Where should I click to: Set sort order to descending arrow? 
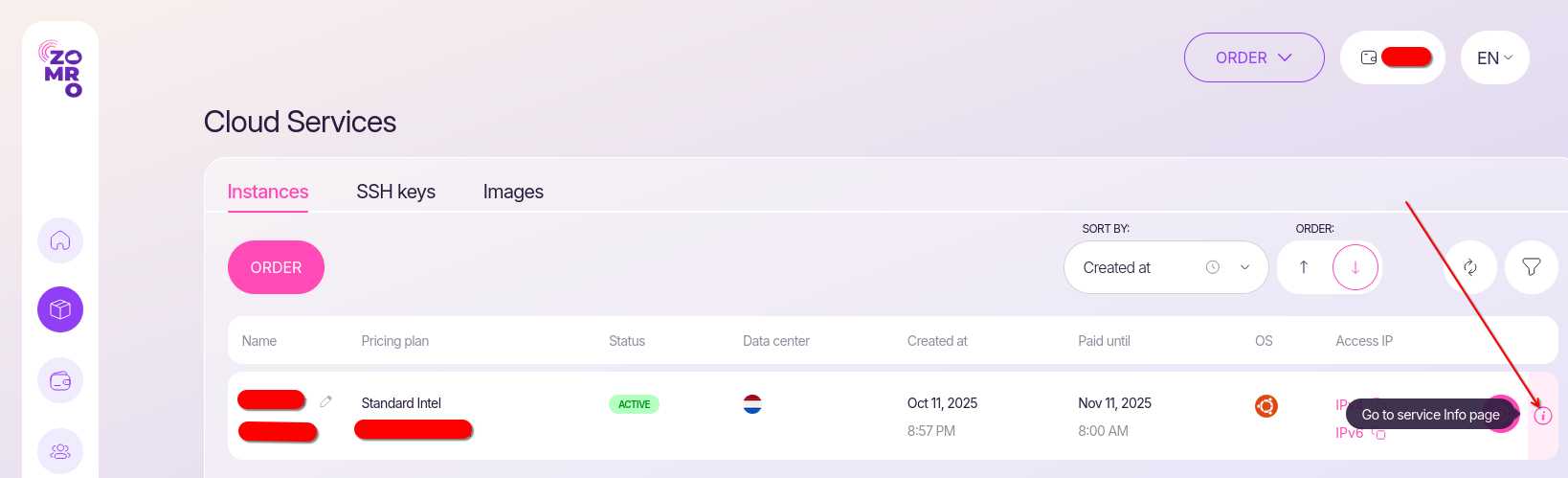pyautogui.click(x=1355, y=267)
